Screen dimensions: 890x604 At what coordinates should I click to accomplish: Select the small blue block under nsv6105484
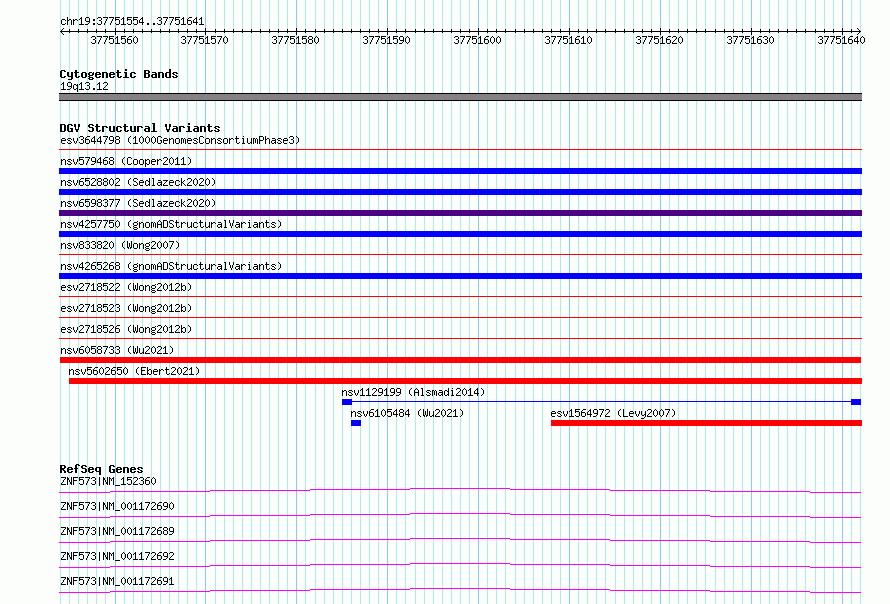(356, 423)
